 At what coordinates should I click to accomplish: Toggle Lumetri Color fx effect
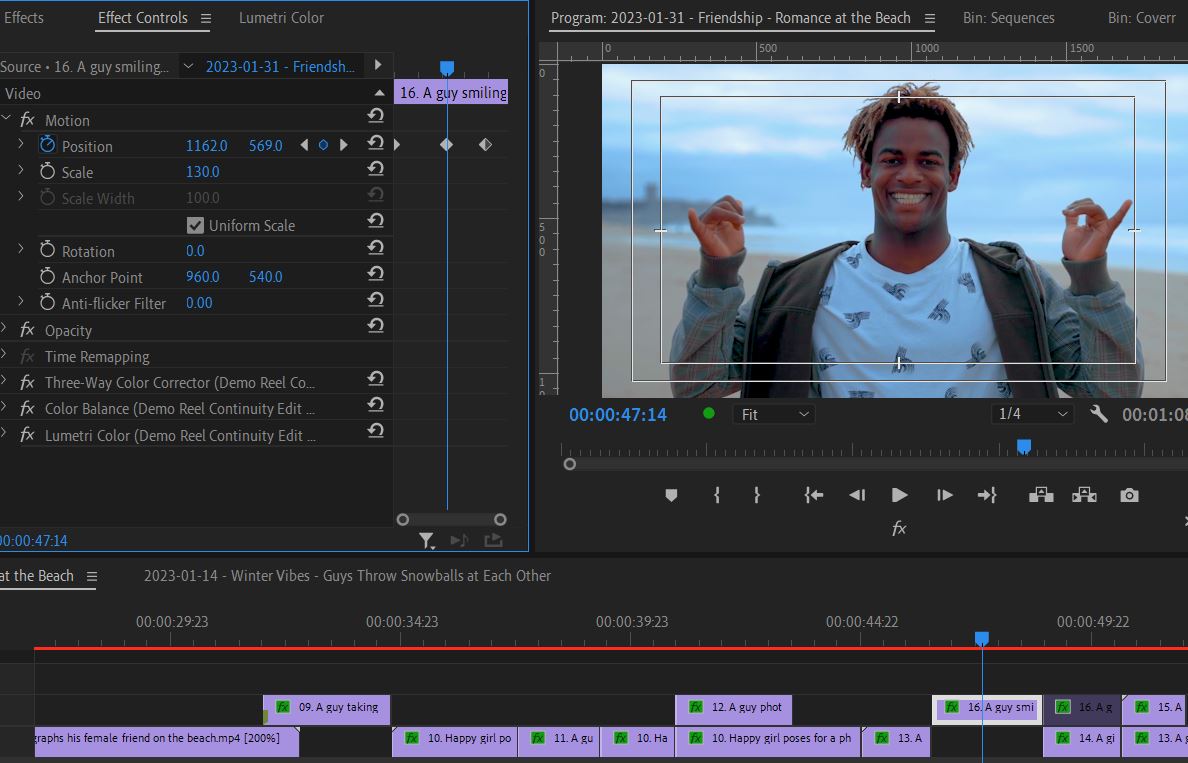coord(27,435)
